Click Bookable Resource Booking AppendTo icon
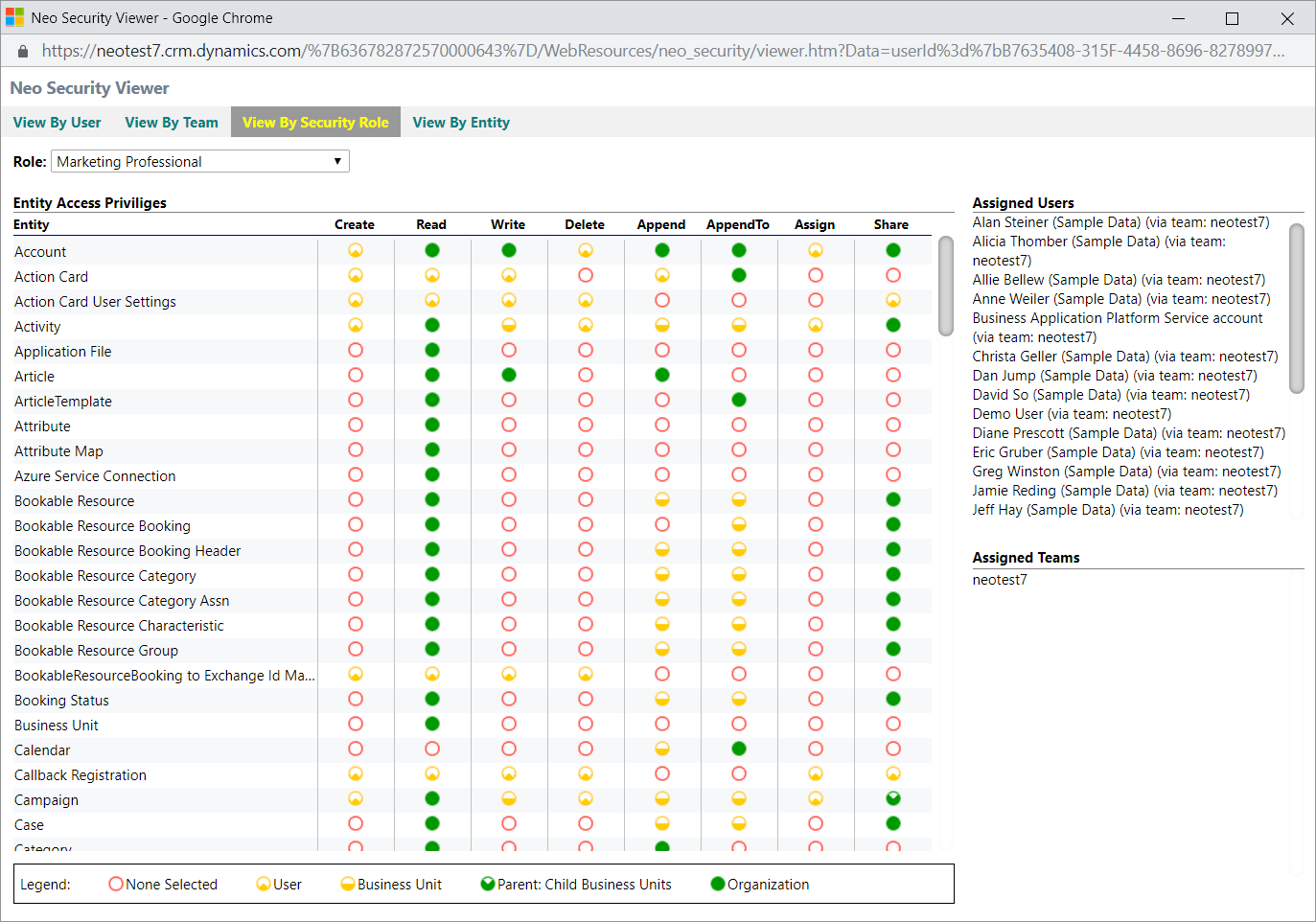This screenshot has height=922, width=1316. click(x=739, y=524)
